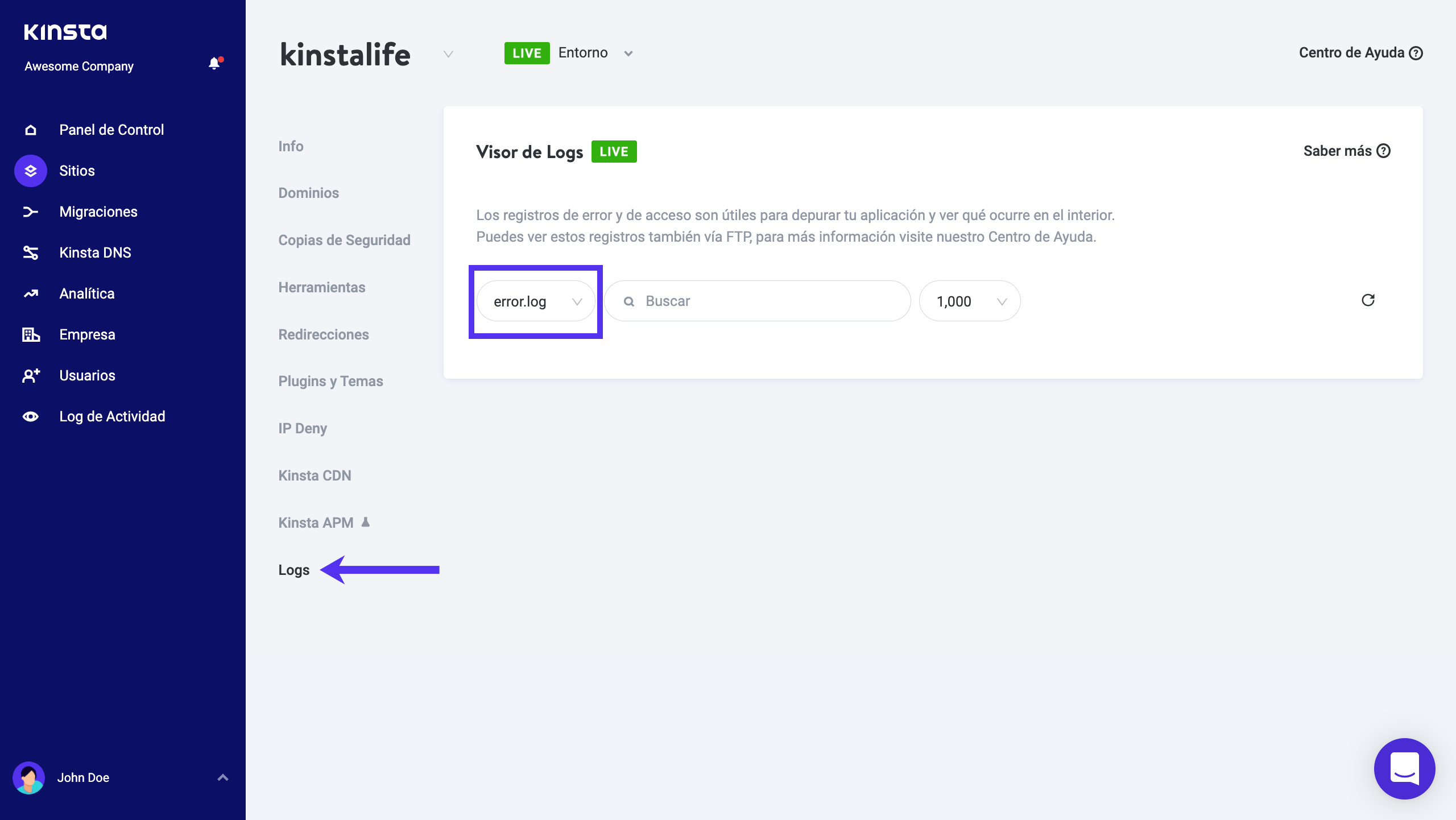
Task: Click the Migraciones arrow icon
Action: coord(31,212)
